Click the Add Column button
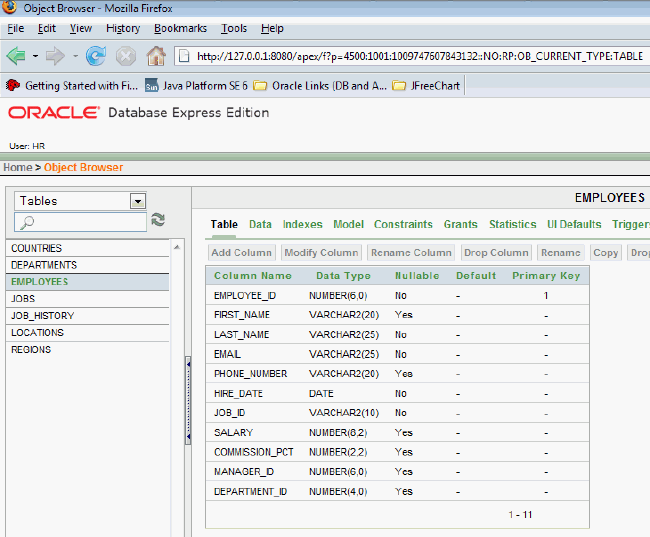This screenshot has width=650, height=537. tap(241, 253)
